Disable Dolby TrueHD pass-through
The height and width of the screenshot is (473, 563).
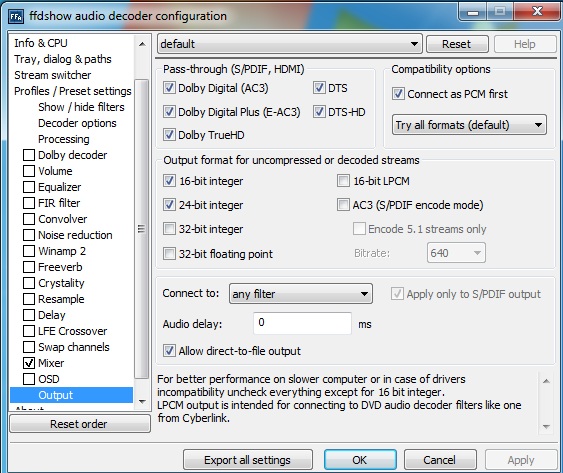pos(169,135)
